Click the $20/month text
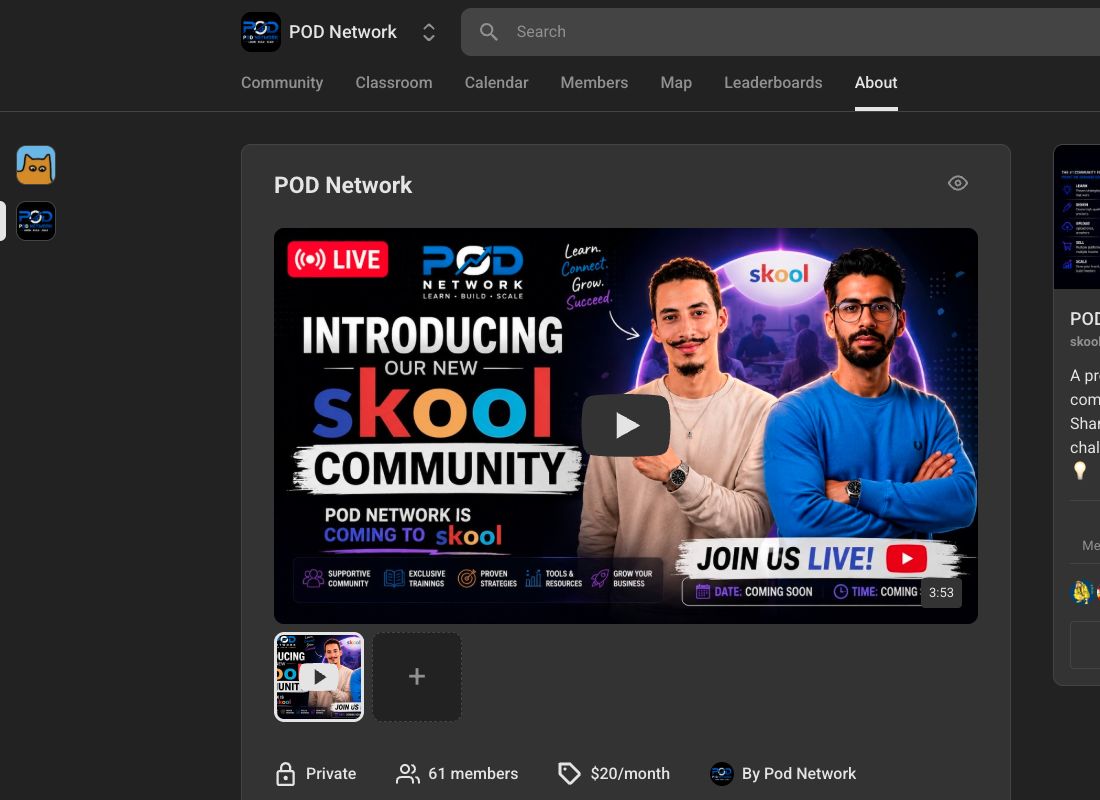 630,773
